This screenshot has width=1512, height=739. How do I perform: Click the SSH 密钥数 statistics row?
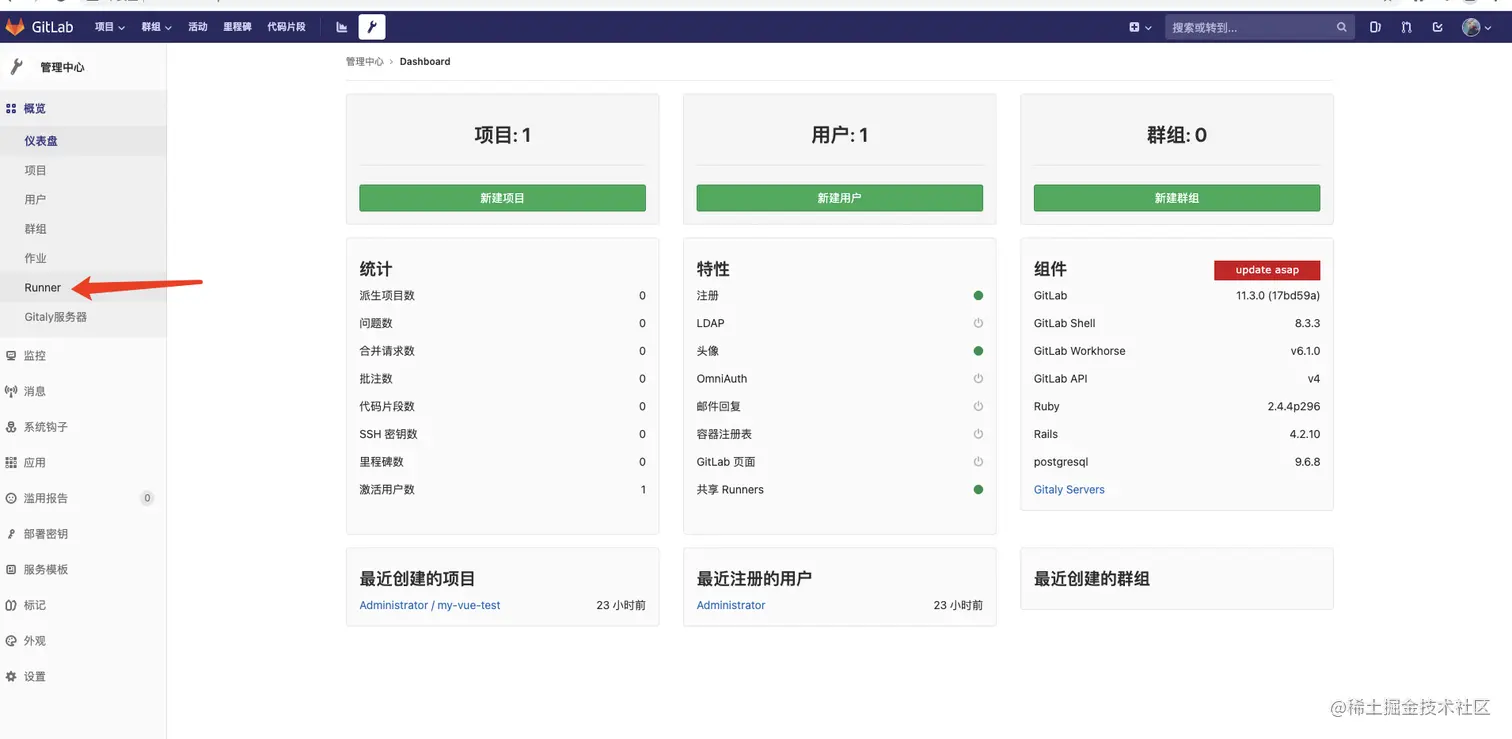tap(502, 434)
